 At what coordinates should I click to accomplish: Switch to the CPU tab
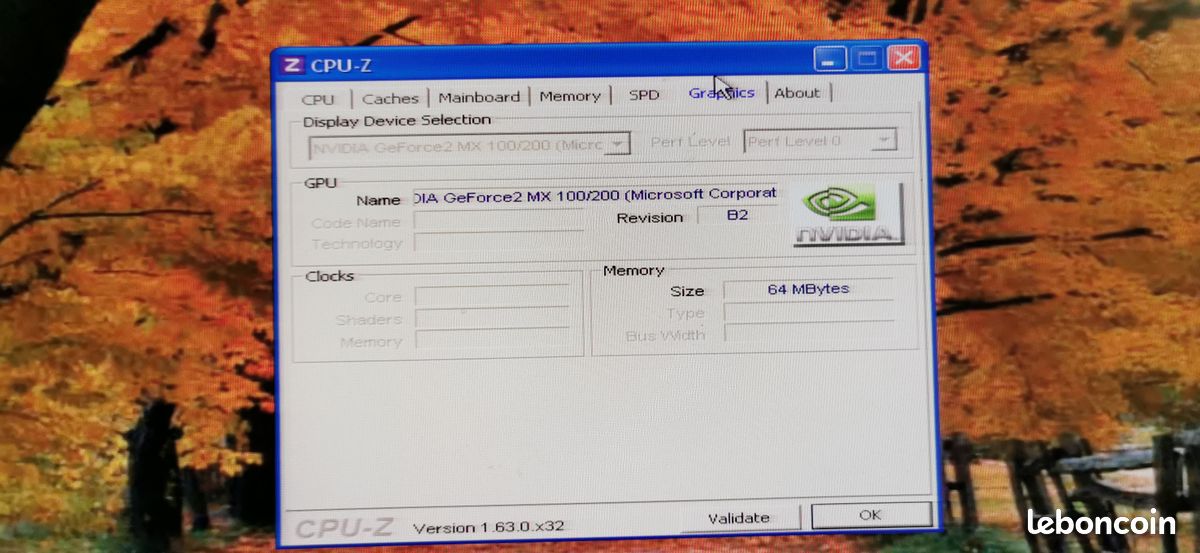click(319, 99)
